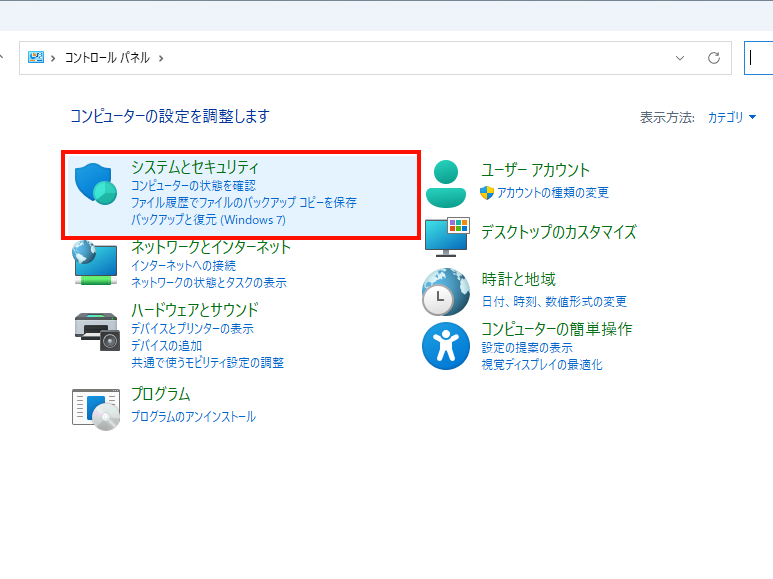
Task: Click the ユーザー アカウント person icon
Action: 446,183
